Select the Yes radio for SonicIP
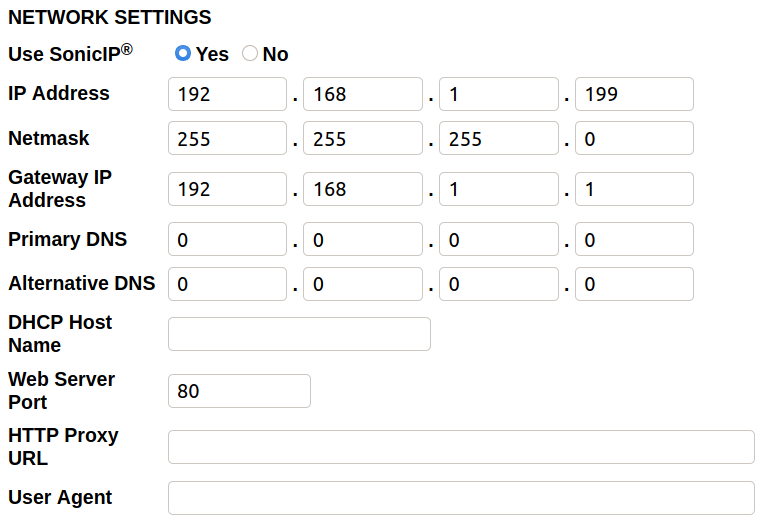This screenshot has height=522, width=764. [183, 53]
